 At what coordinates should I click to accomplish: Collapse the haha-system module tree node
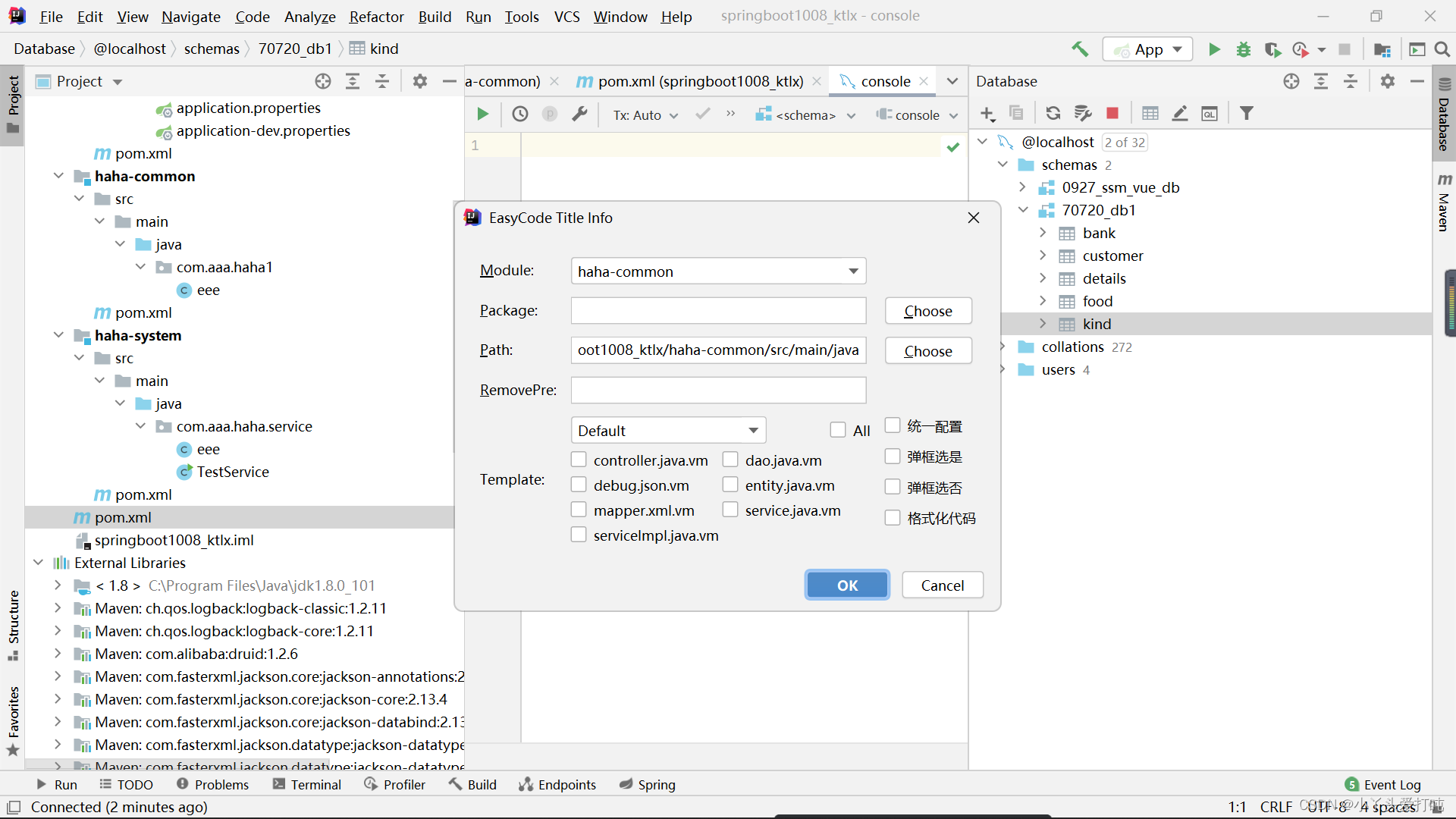[58, 335]
